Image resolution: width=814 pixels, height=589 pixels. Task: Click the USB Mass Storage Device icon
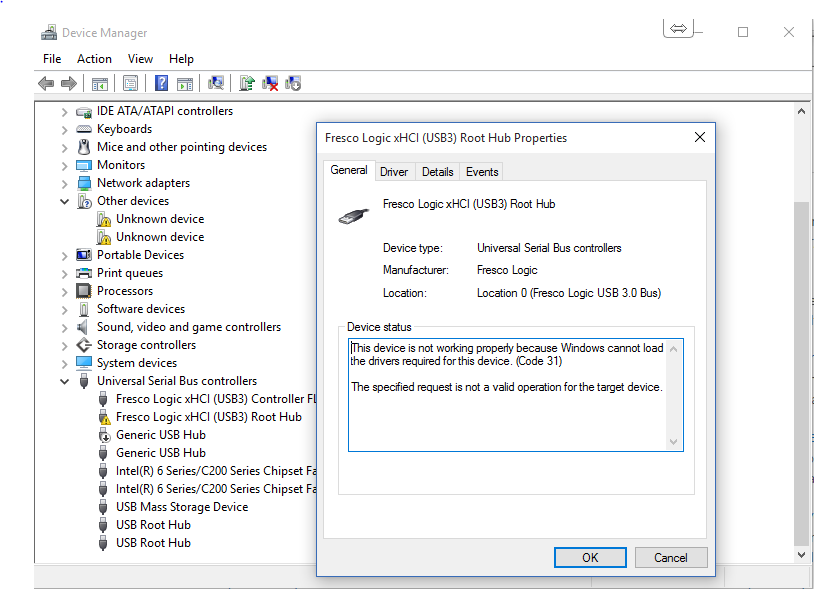click(x=103, y=507)
